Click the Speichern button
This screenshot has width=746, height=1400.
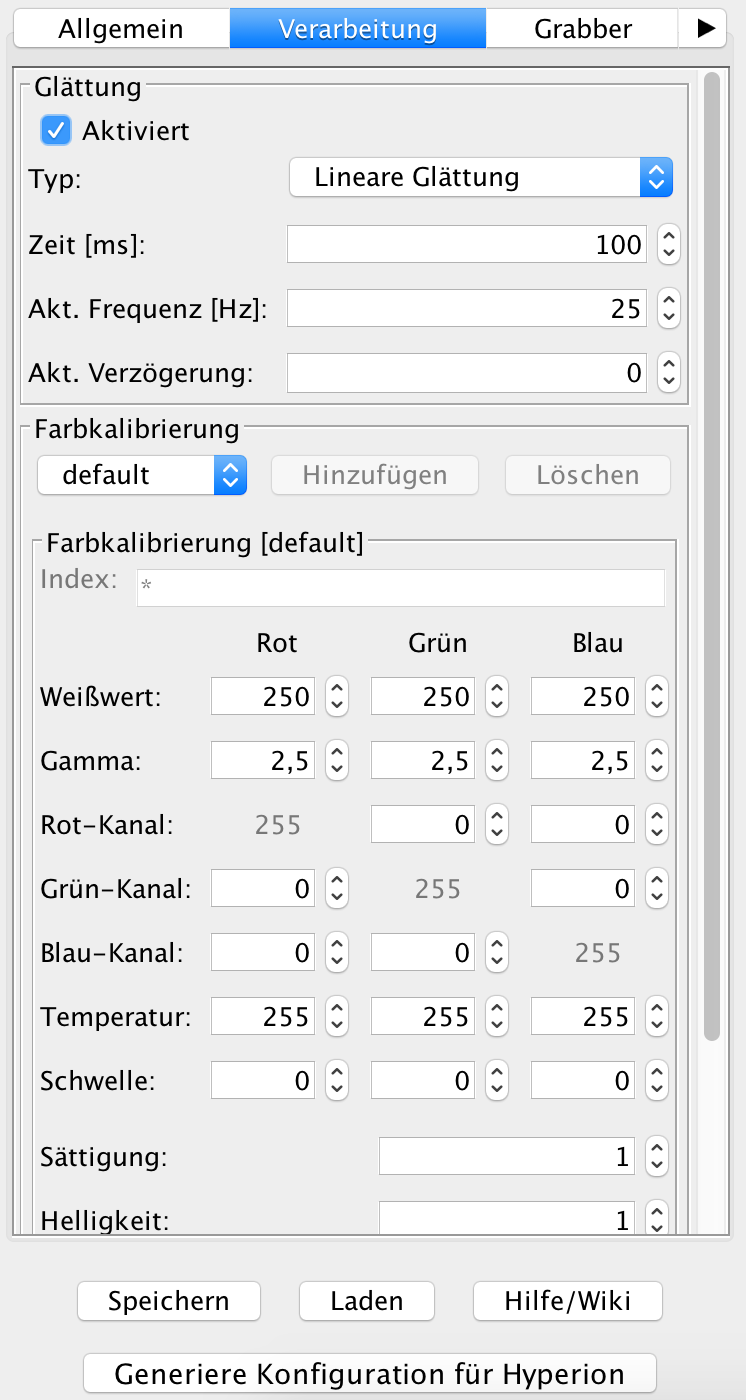tap(169, 1301)
